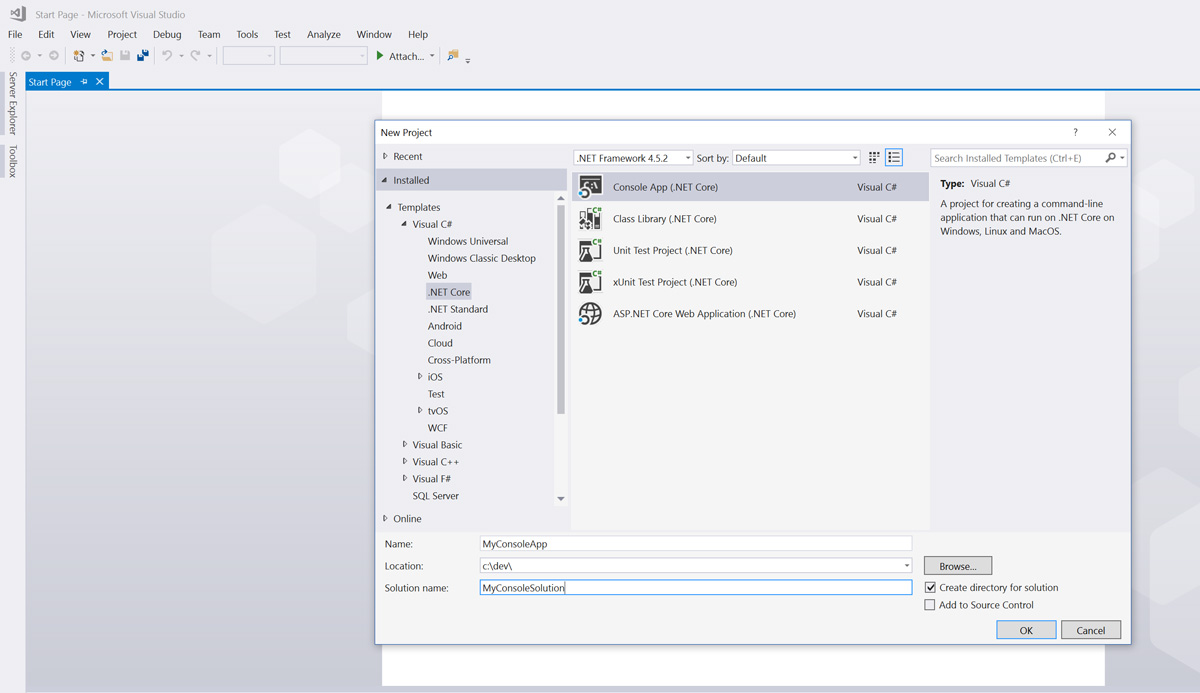The height and width of the screenshot is (693, 1200).
Task: Open a file using the Open File toolbar icon
Action: 106,55
